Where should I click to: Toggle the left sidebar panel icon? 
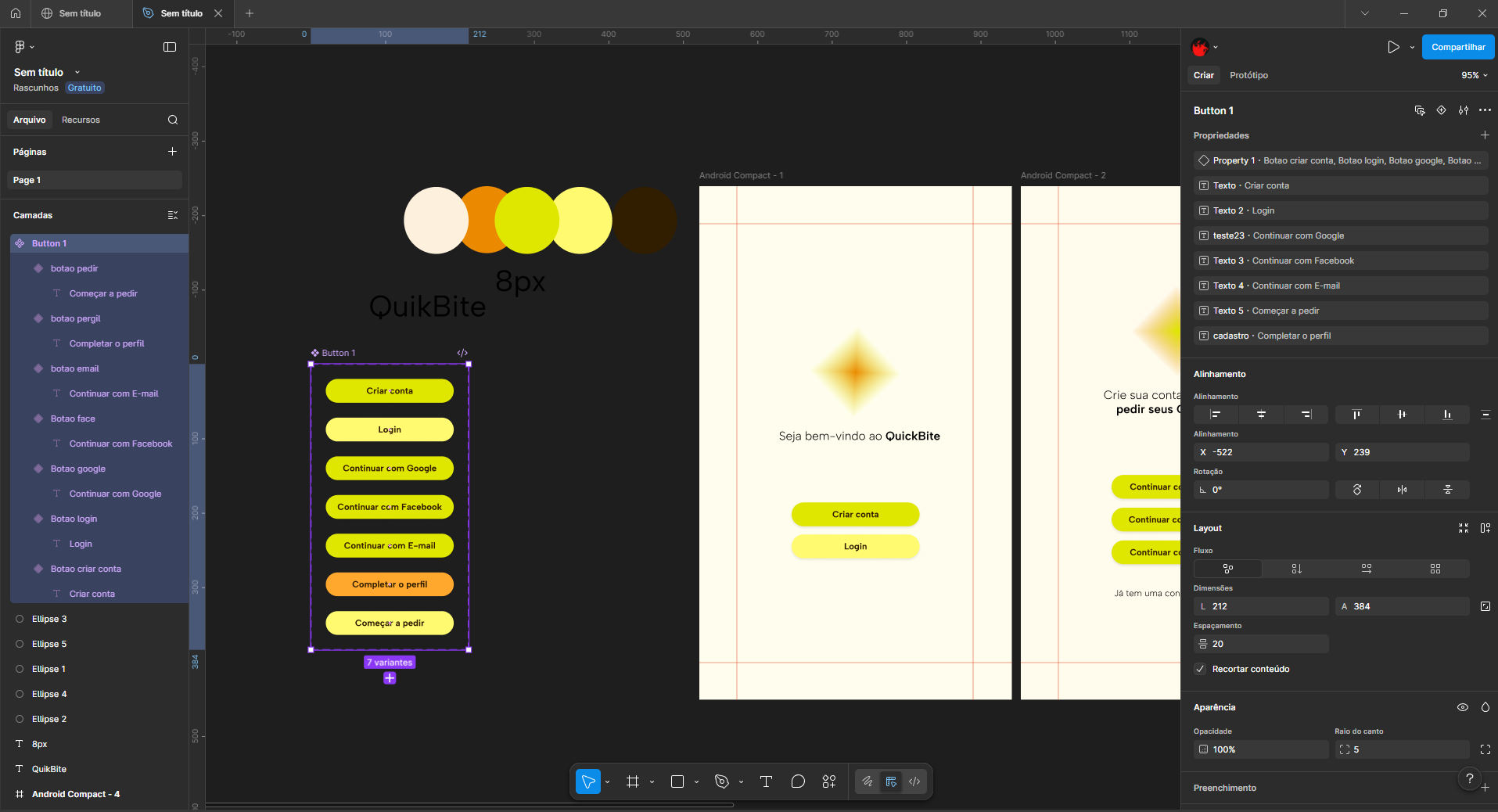(x=170, y=47)
